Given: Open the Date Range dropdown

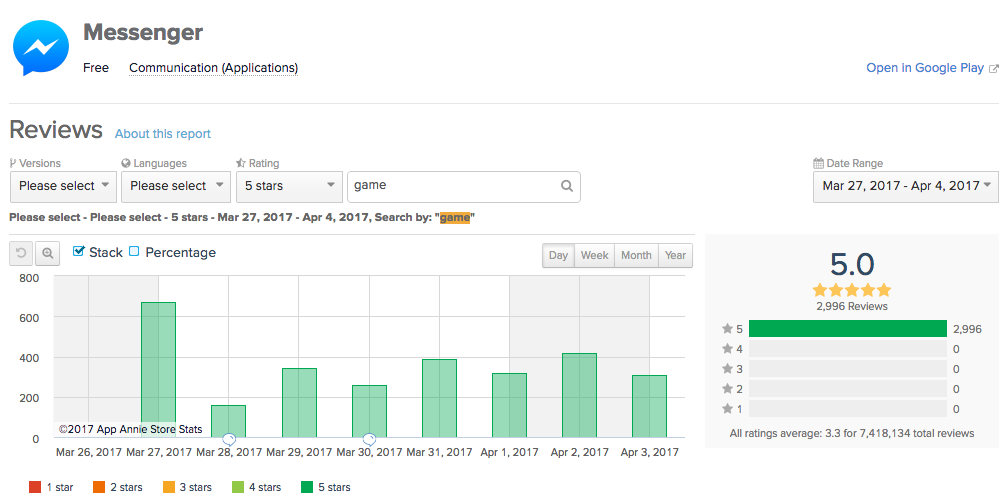Looking at the screenshot, I should 906,186.
